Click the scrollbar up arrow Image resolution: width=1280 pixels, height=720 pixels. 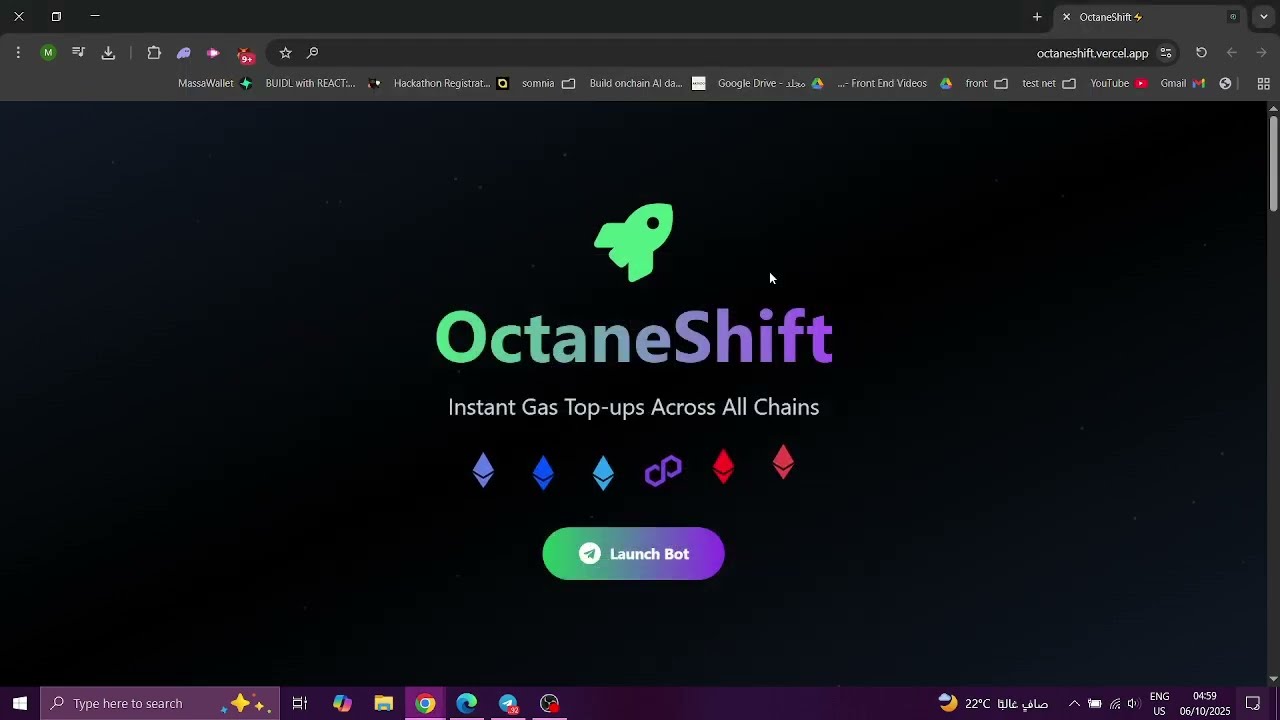pos(1273,108)
